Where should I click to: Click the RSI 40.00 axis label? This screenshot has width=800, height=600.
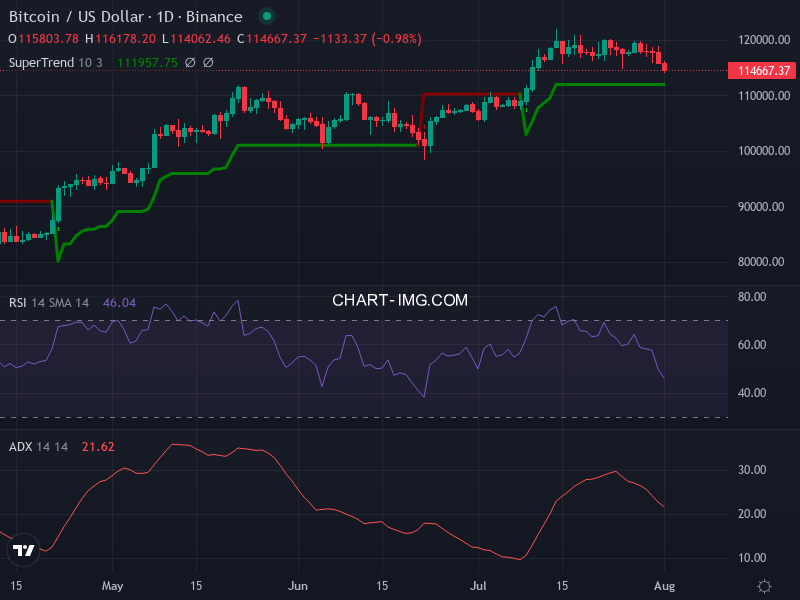(752, 393)
